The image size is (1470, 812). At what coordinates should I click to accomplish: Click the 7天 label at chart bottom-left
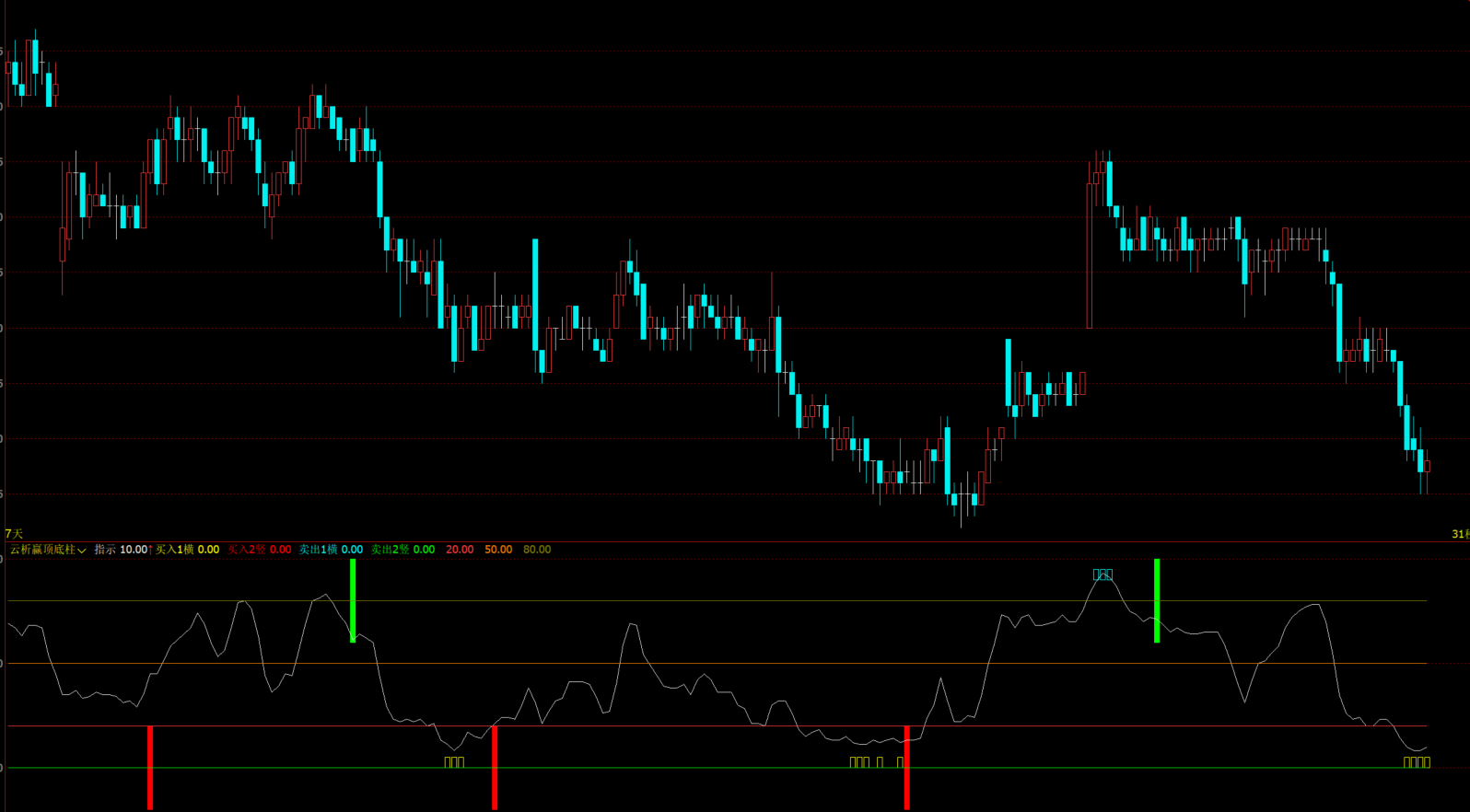pos(14,534)
